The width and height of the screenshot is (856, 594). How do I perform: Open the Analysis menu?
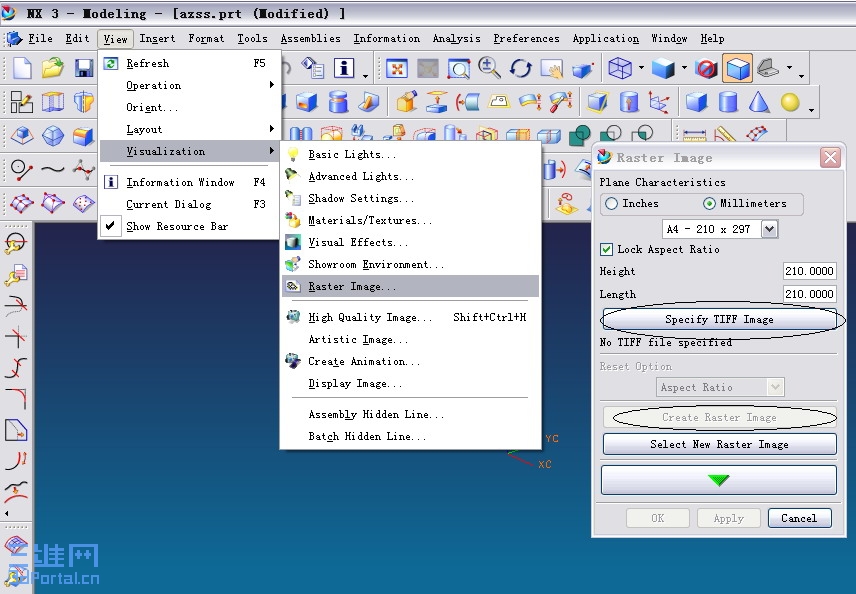tap(456, 39)
